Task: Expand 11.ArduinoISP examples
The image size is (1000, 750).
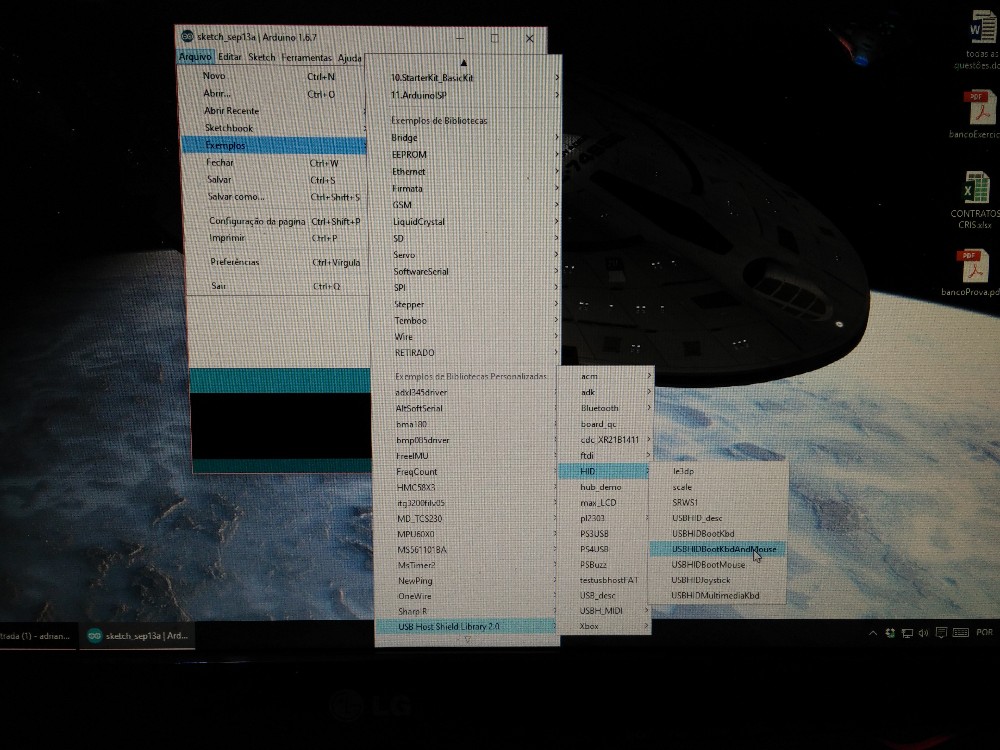Action: [x=464, y=95]
